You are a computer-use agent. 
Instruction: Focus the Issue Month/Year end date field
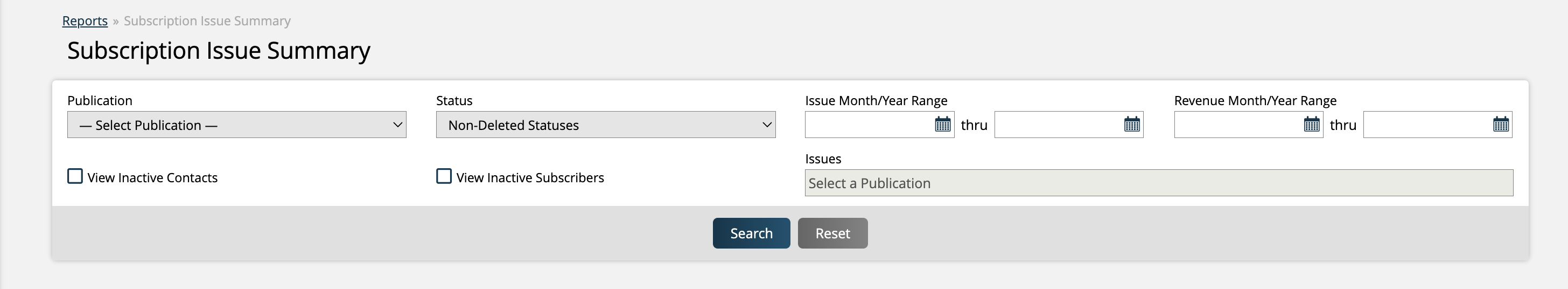click(x=1058, y=125)
